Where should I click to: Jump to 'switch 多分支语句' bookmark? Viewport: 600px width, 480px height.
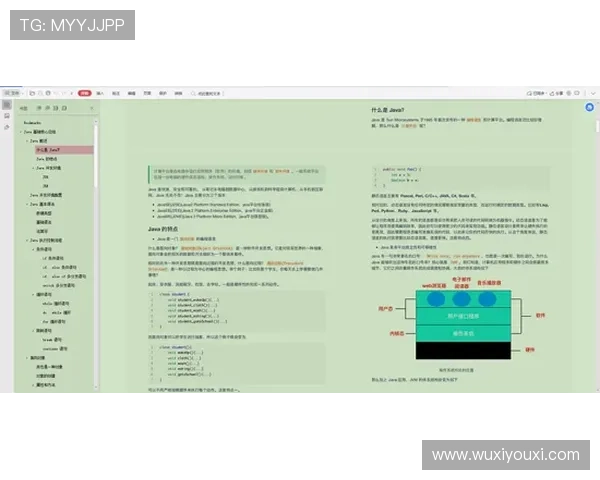click(59, 286)
